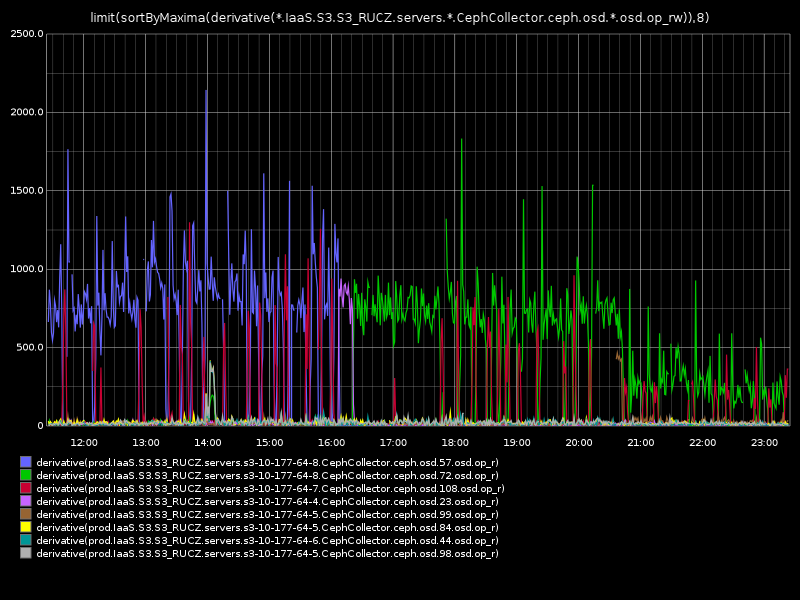Click the 23:00 time axis label
The height and width of the screenshot is (600, 800).
tap(764, 443)
